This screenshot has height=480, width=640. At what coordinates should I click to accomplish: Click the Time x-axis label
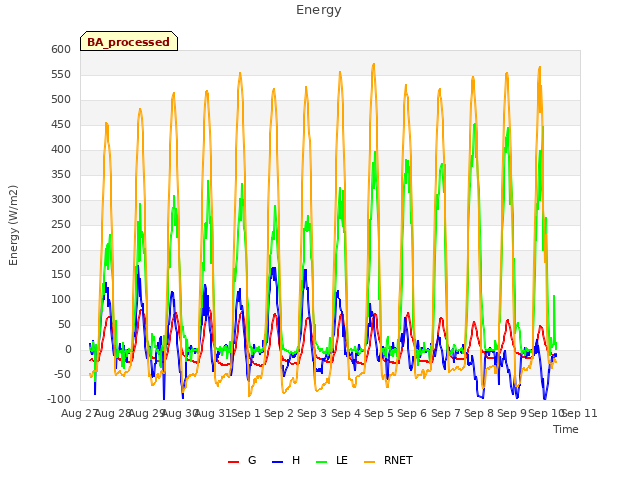[566, 429]
